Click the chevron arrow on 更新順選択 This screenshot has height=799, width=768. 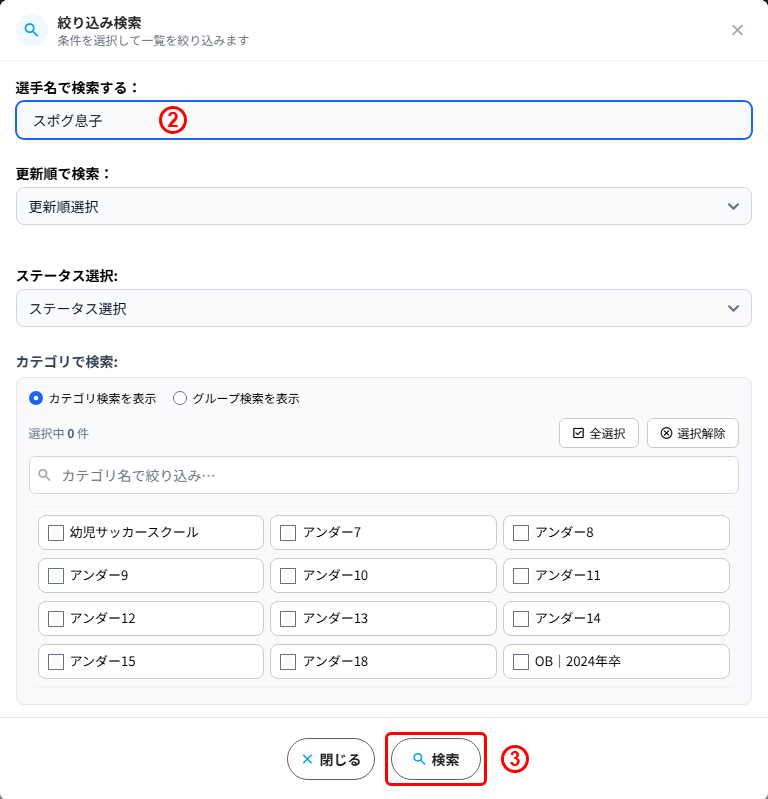733,206
